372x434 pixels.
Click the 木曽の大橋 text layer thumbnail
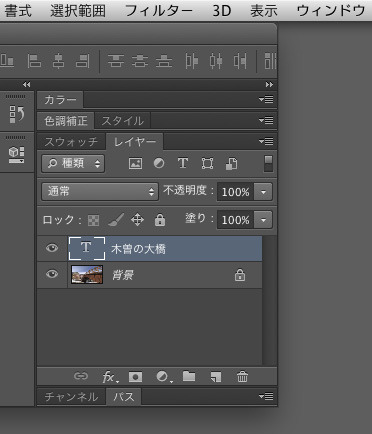(x=87, y=248)
